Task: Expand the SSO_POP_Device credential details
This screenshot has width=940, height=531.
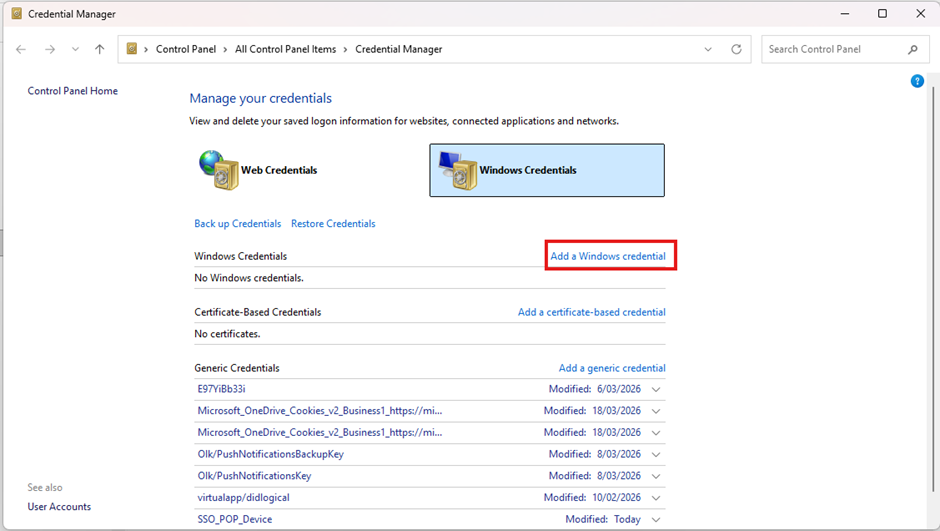Action: click(x=656, y=520)
